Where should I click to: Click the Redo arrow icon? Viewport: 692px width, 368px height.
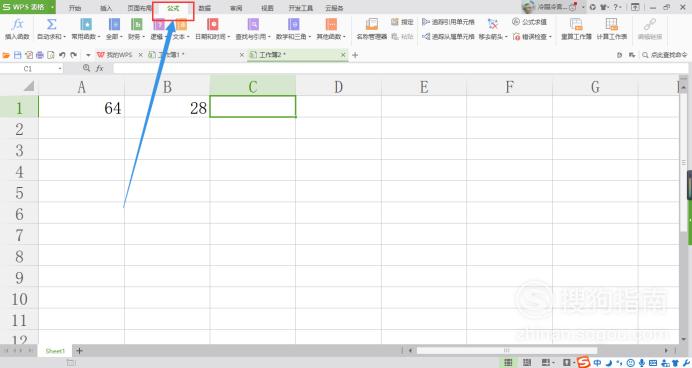point(73,55)
